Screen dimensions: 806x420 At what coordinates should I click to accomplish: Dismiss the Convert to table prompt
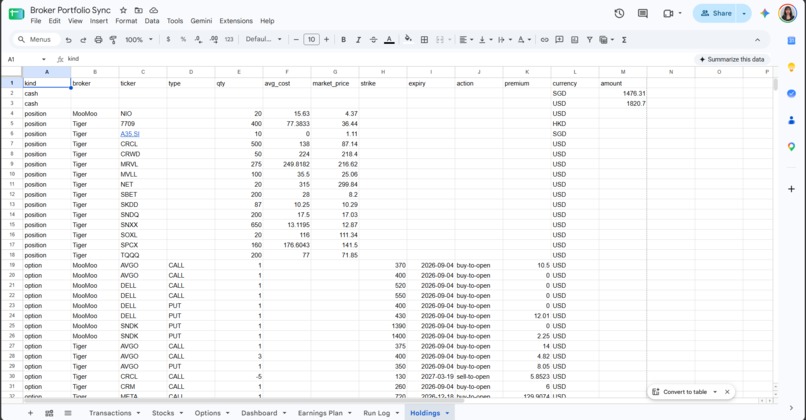(x=727, y=392)
